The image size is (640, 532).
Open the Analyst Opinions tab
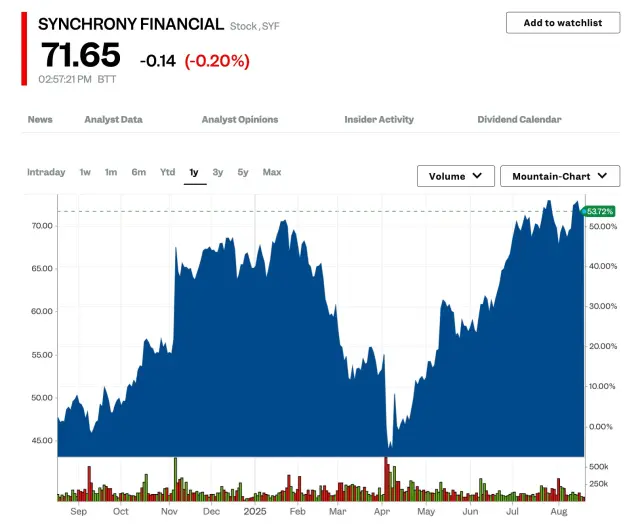pyautogui.click(x=240, y=120)
